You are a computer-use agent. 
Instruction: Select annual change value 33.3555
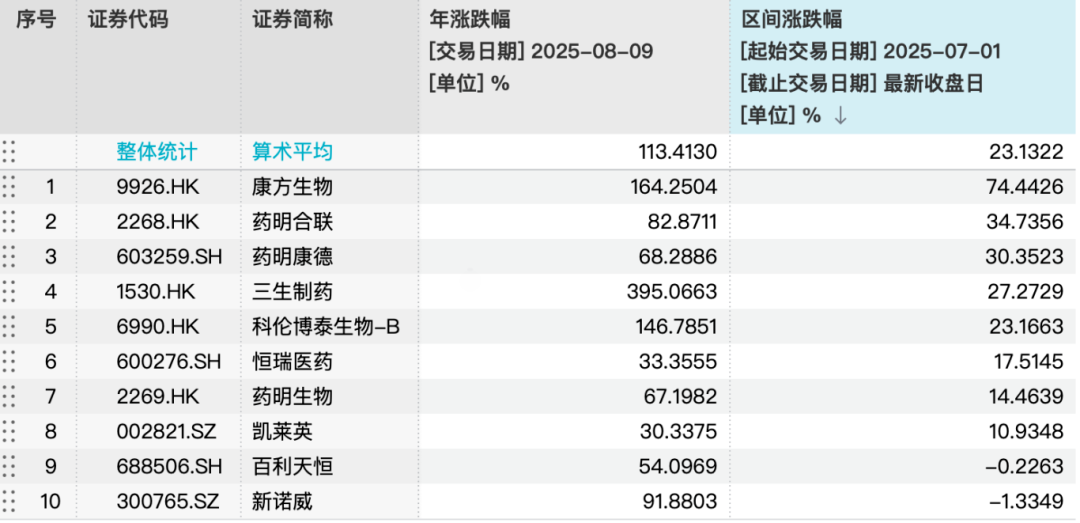click(x=680, y=362)
